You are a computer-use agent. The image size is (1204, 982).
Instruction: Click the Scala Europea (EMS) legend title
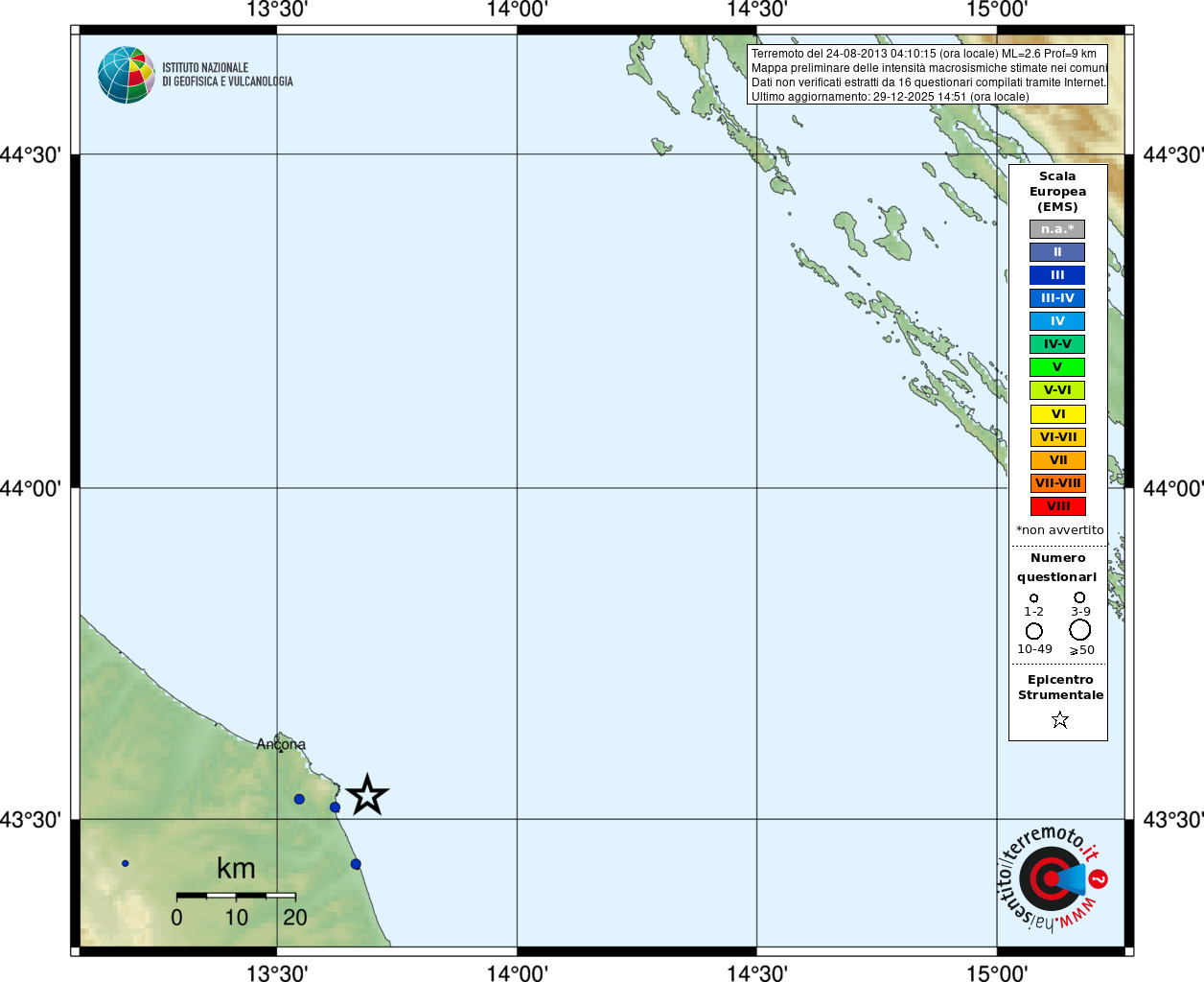[1057, 192]
